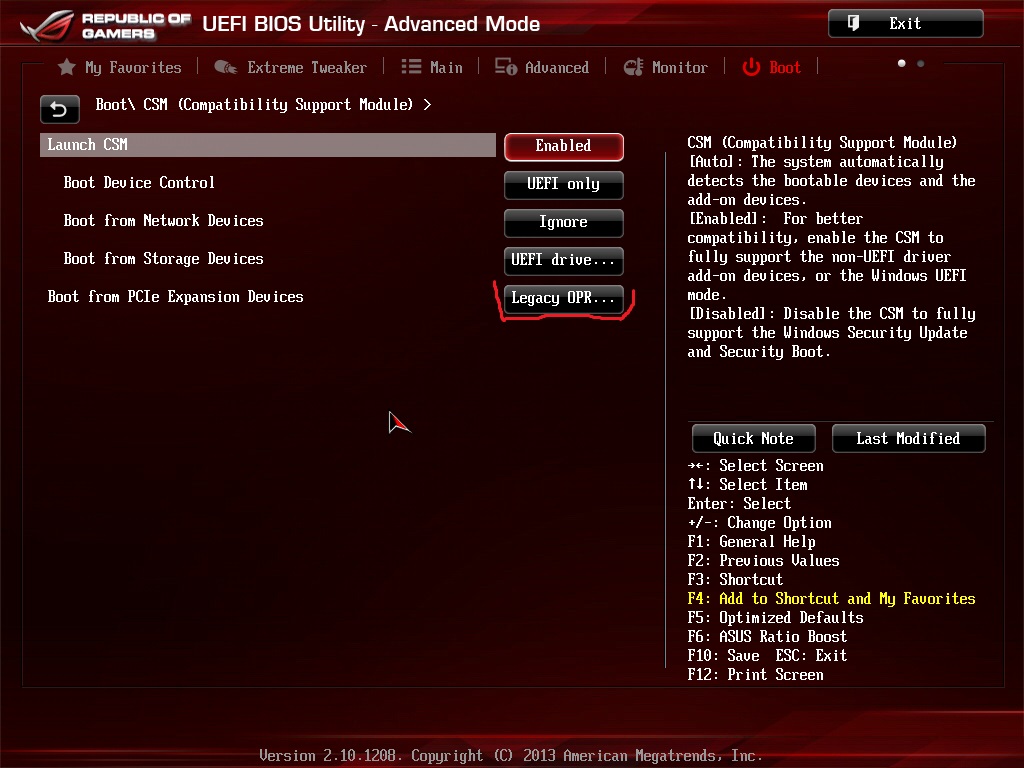
Task: Open Quick Note
Action: (753, 438)
